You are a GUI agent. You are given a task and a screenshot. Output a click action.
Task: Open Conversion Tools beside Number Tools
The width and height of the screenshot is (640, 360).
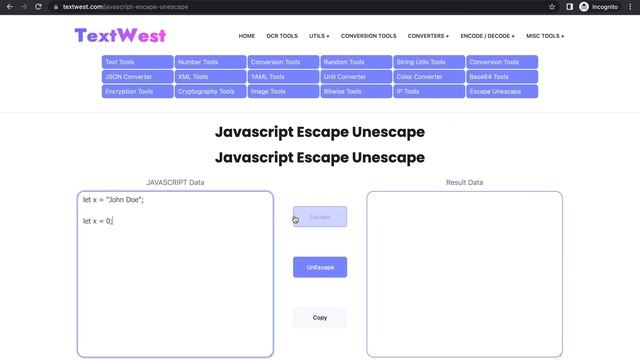(x=283, y=62)
